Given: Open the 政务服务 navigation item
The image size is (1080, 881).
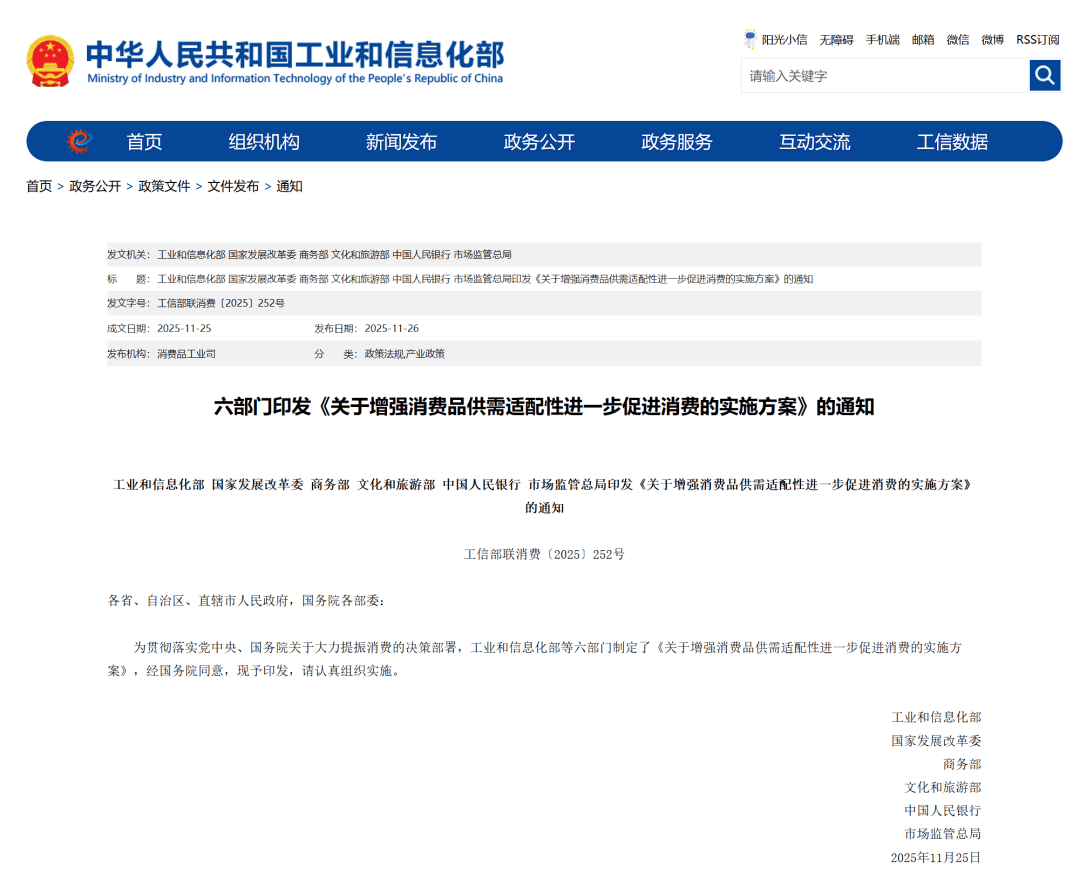Looking at the screenshot, I should click(x=677, y=142).
